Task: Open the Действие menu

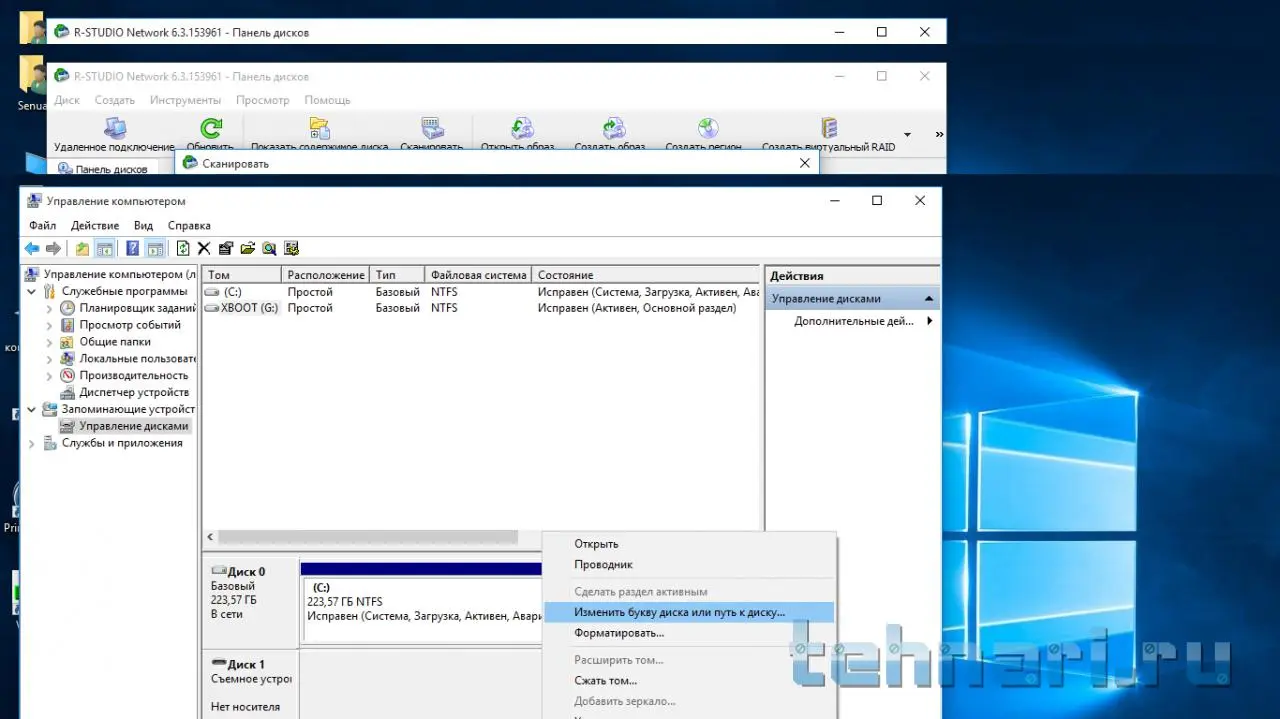Action: tap(95, 226)
